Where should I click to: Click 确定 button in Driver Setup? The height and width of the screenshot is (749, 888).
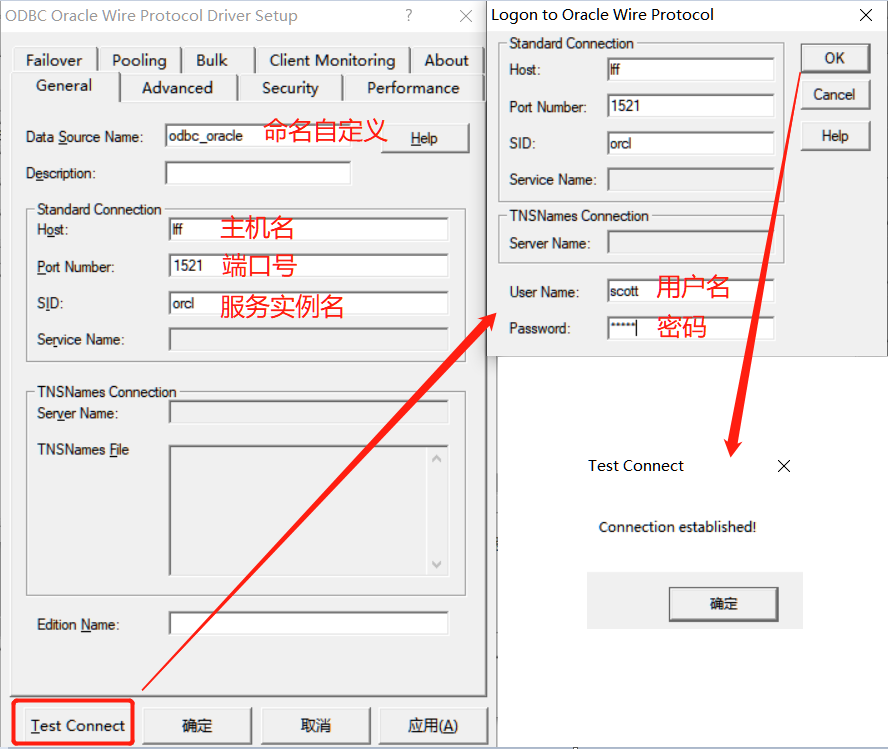click(197, 725)
